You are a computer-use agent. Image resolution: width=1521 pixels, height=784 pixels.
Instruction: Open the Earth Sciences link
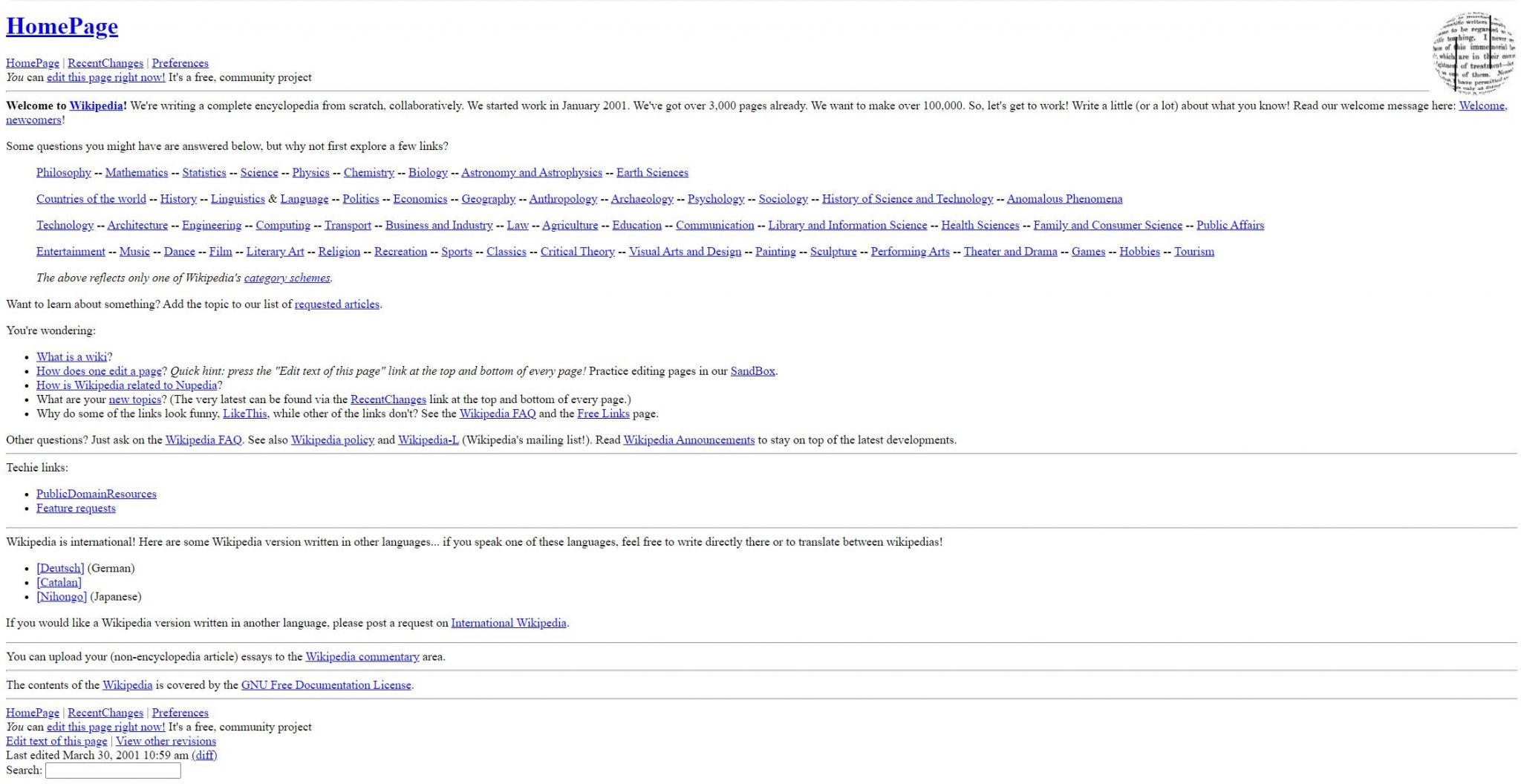[652, 172]
